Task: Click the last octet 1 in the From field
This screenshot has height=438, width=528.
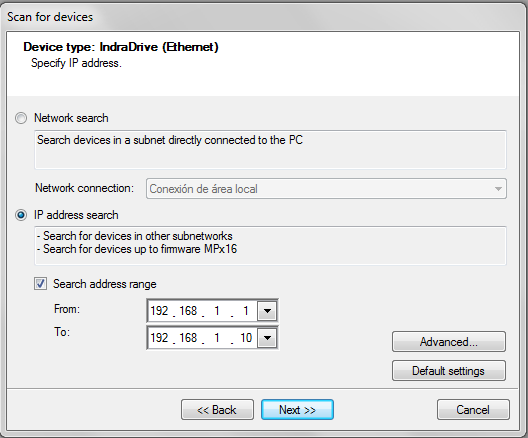Action: (x=246, y=311)
